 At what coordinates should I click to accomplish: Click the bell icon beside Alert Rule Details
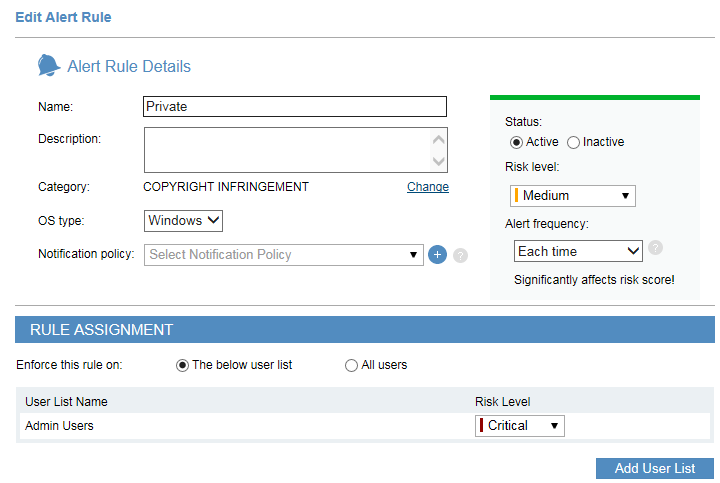coord(49,66)
